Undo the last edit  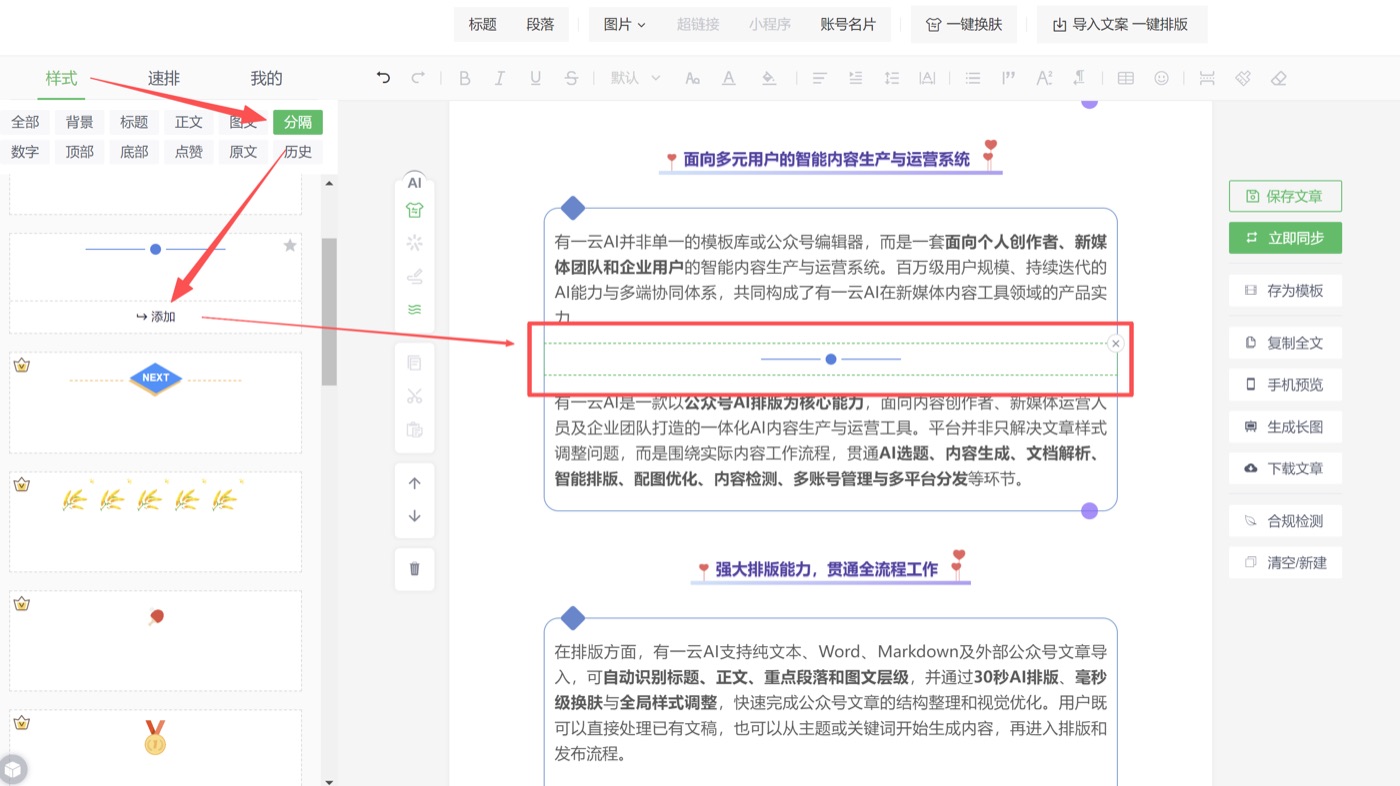point(383,78)
